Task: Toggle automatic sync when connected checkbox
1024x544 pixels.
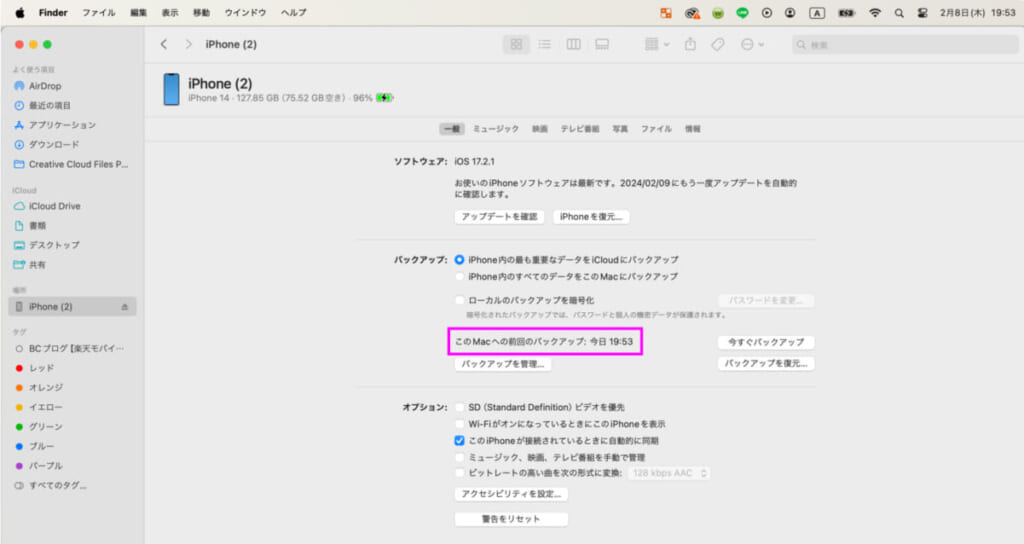Action: point(460,441)
